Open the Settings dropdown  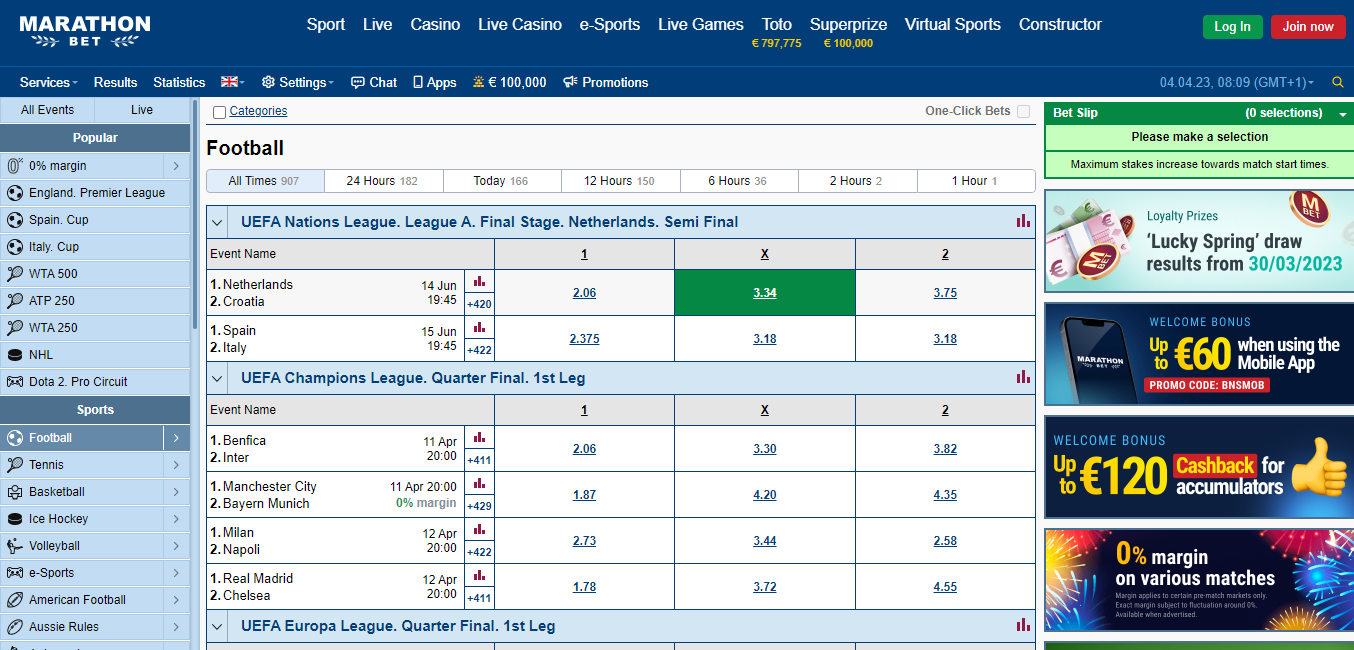pos(298,82)
